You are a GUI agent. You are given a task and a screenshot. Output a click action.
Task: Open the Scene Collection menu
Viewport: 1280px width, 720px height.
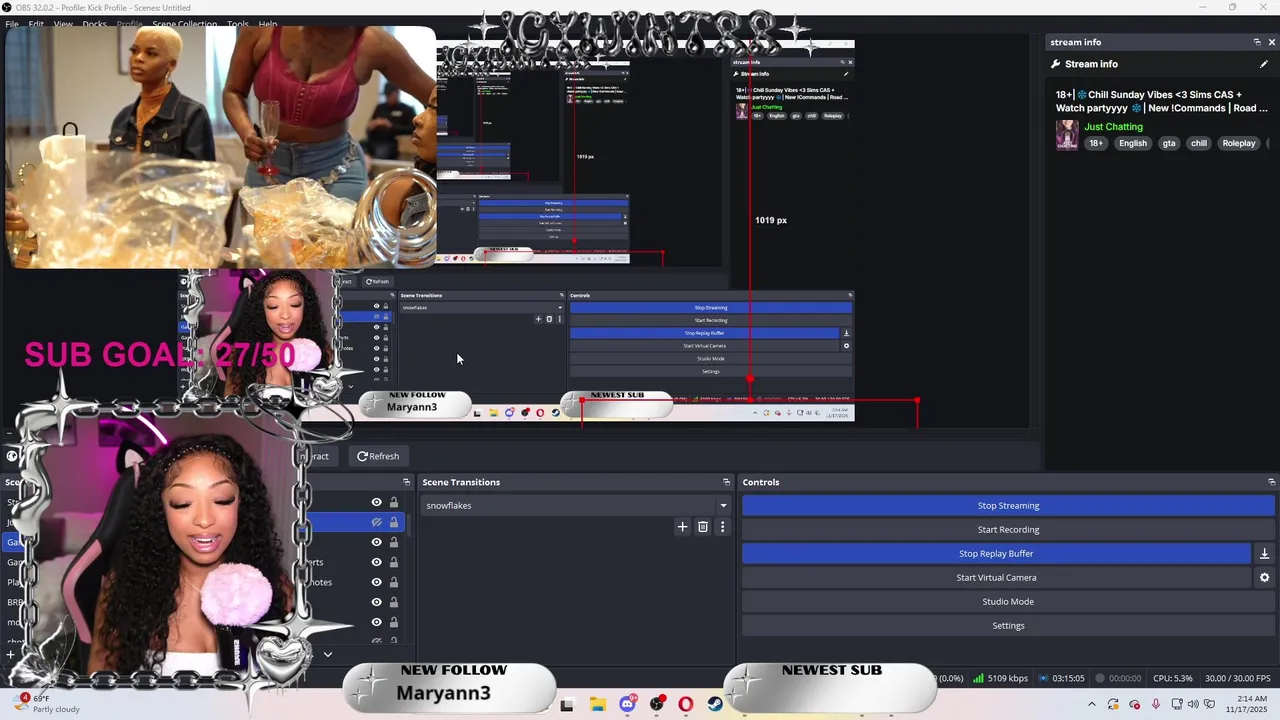click(x=184, y=24)
